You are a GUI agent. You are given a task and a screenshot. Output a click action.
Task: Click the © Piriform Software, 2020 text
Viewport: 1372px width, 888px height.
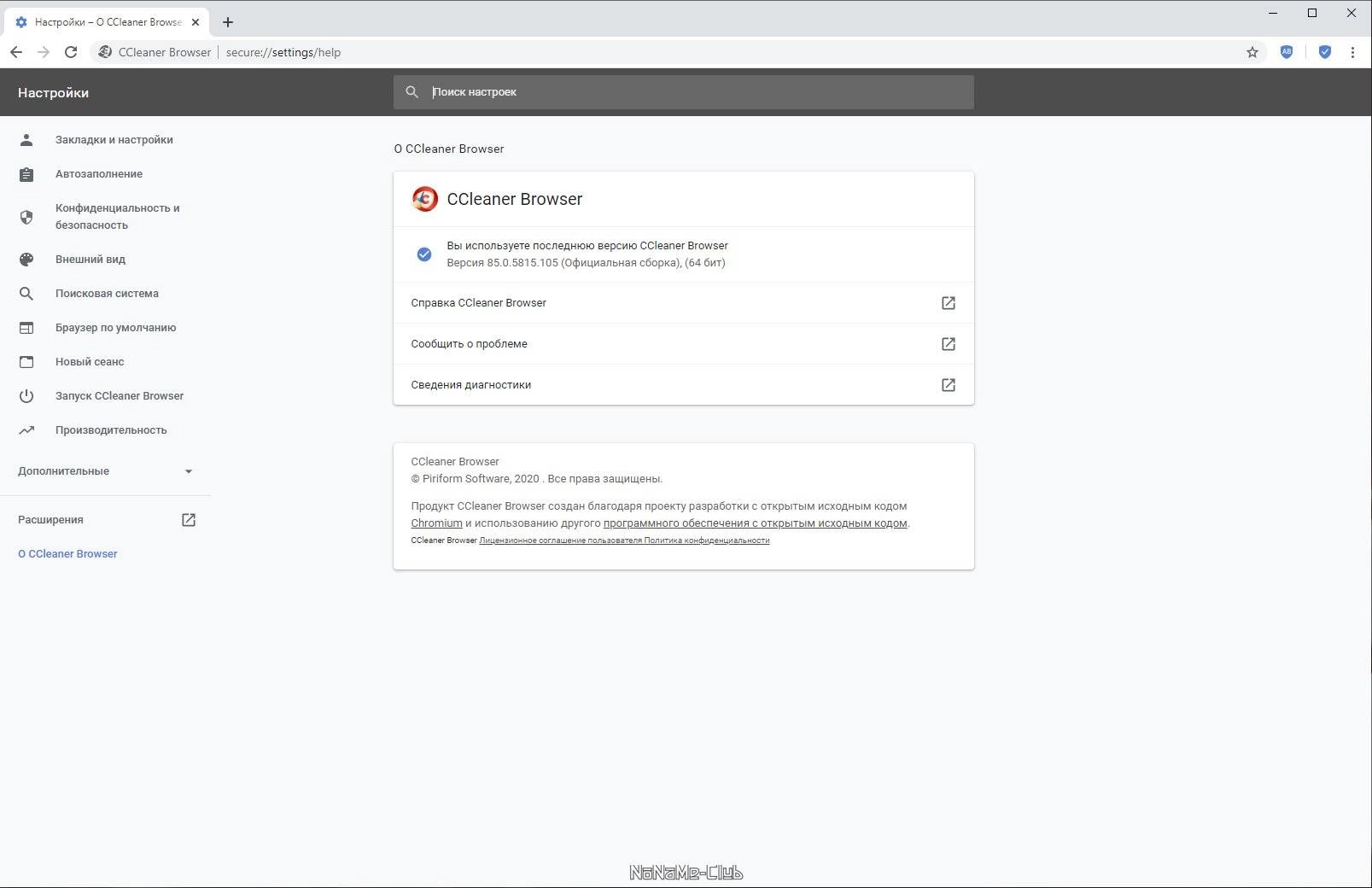pyautogui.click(x=475, y=479)
